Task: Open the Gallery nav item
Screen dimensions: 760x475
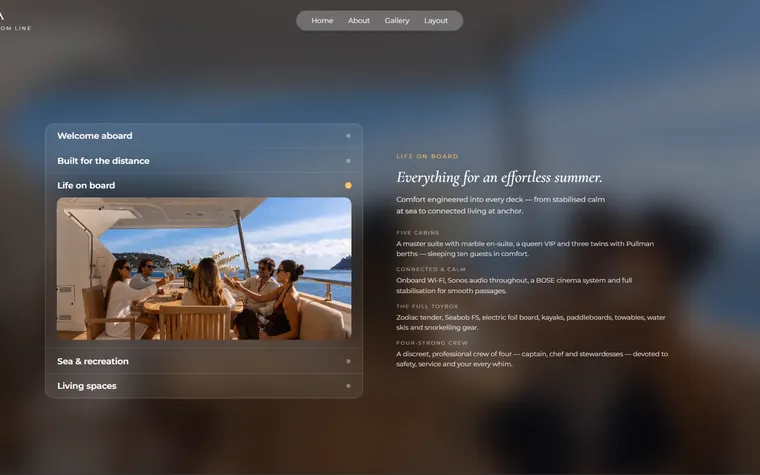Action: [x=397, y=21]
